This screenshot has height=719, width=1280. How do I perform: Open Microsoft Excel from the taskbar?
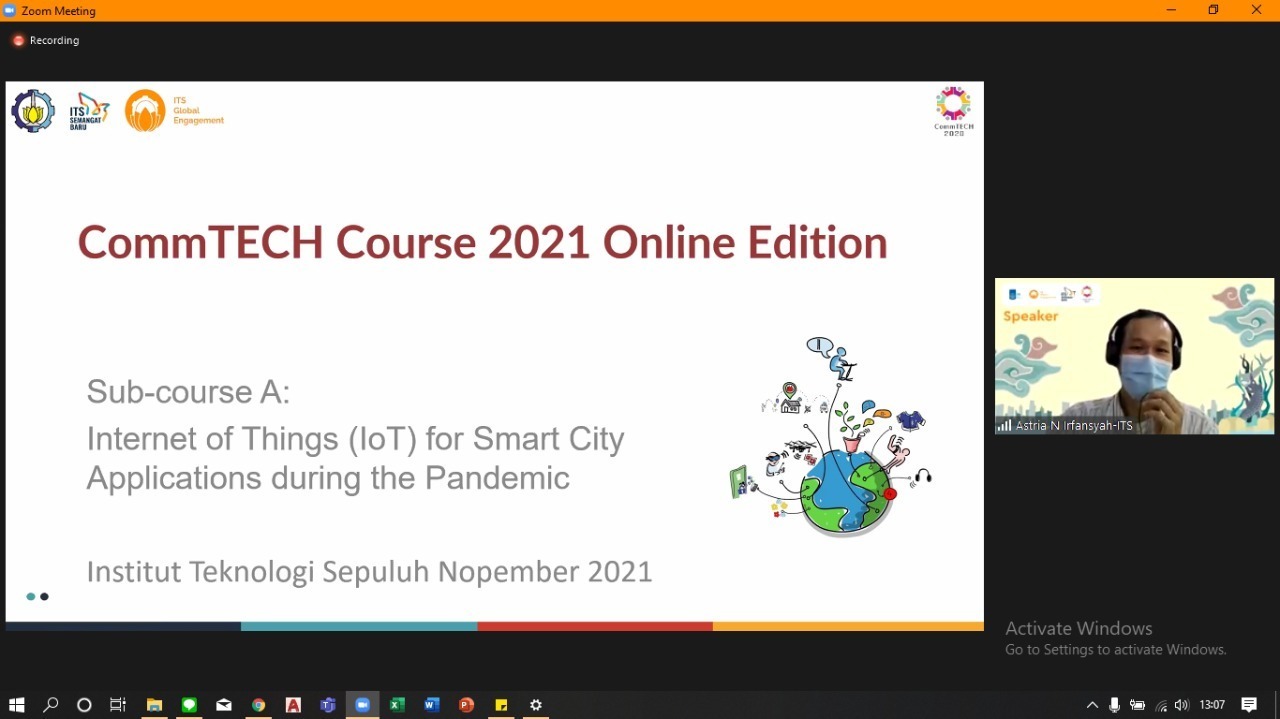pos(396,705)
